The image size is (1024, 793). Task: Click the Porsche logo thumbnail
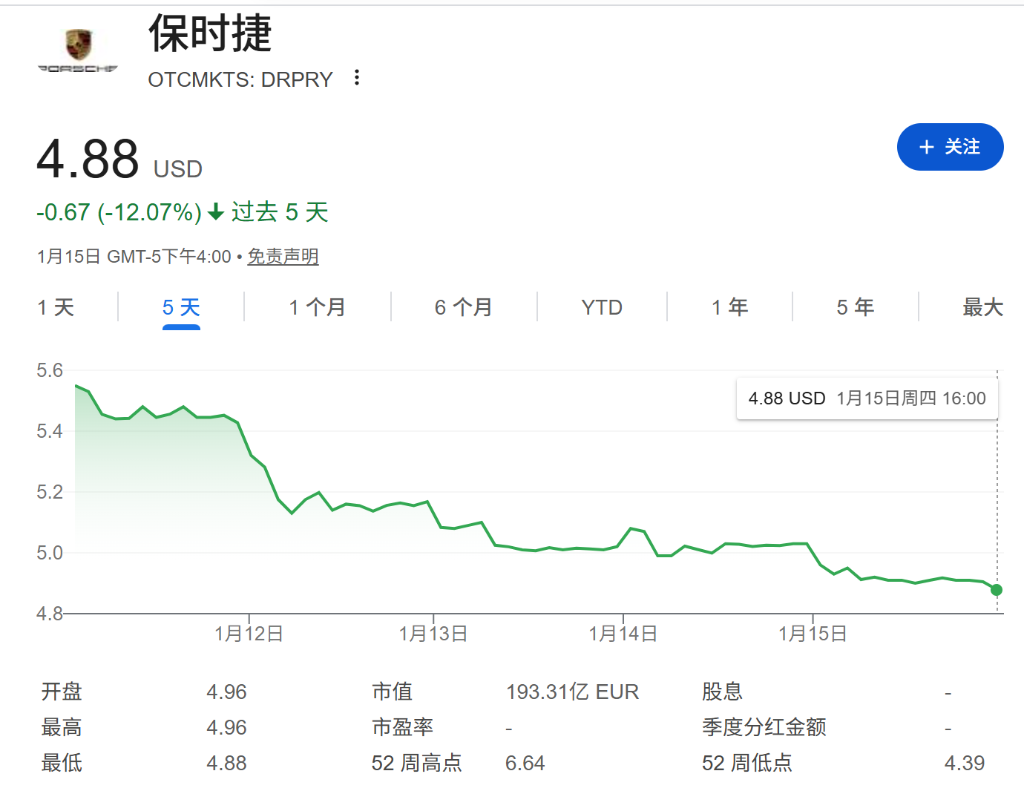click(x=76, y=51)
